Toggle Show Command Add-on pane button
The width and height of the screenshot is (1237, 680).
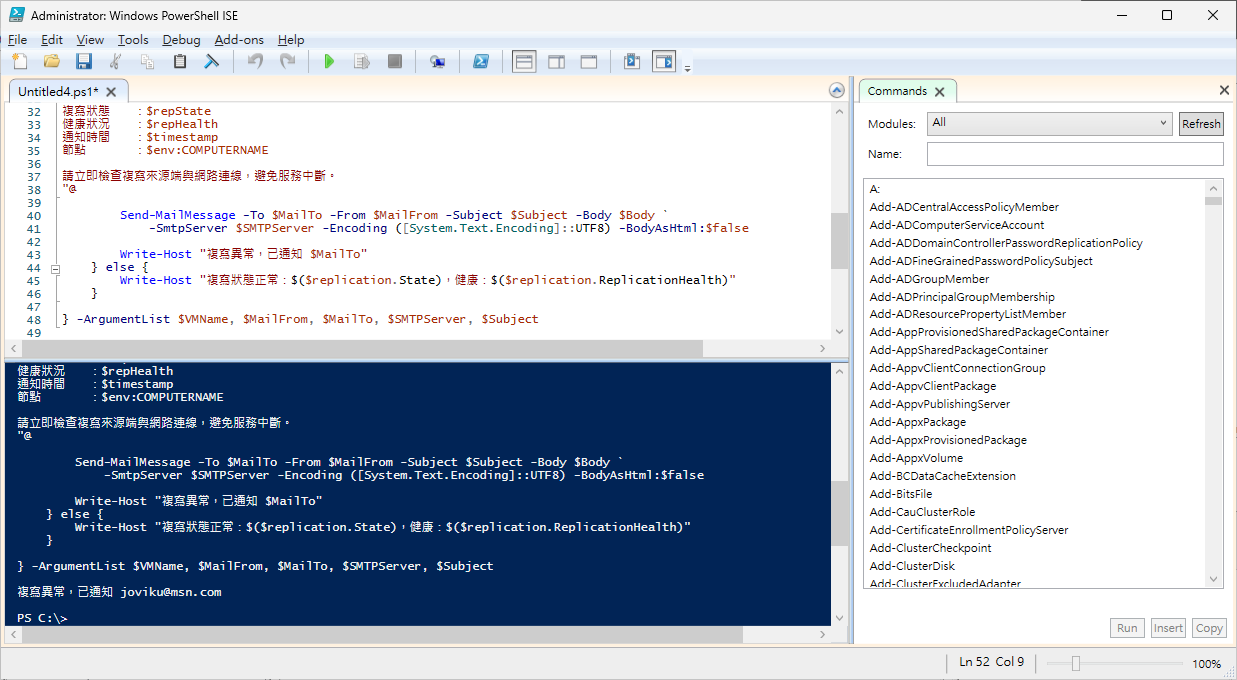(664, 62)
